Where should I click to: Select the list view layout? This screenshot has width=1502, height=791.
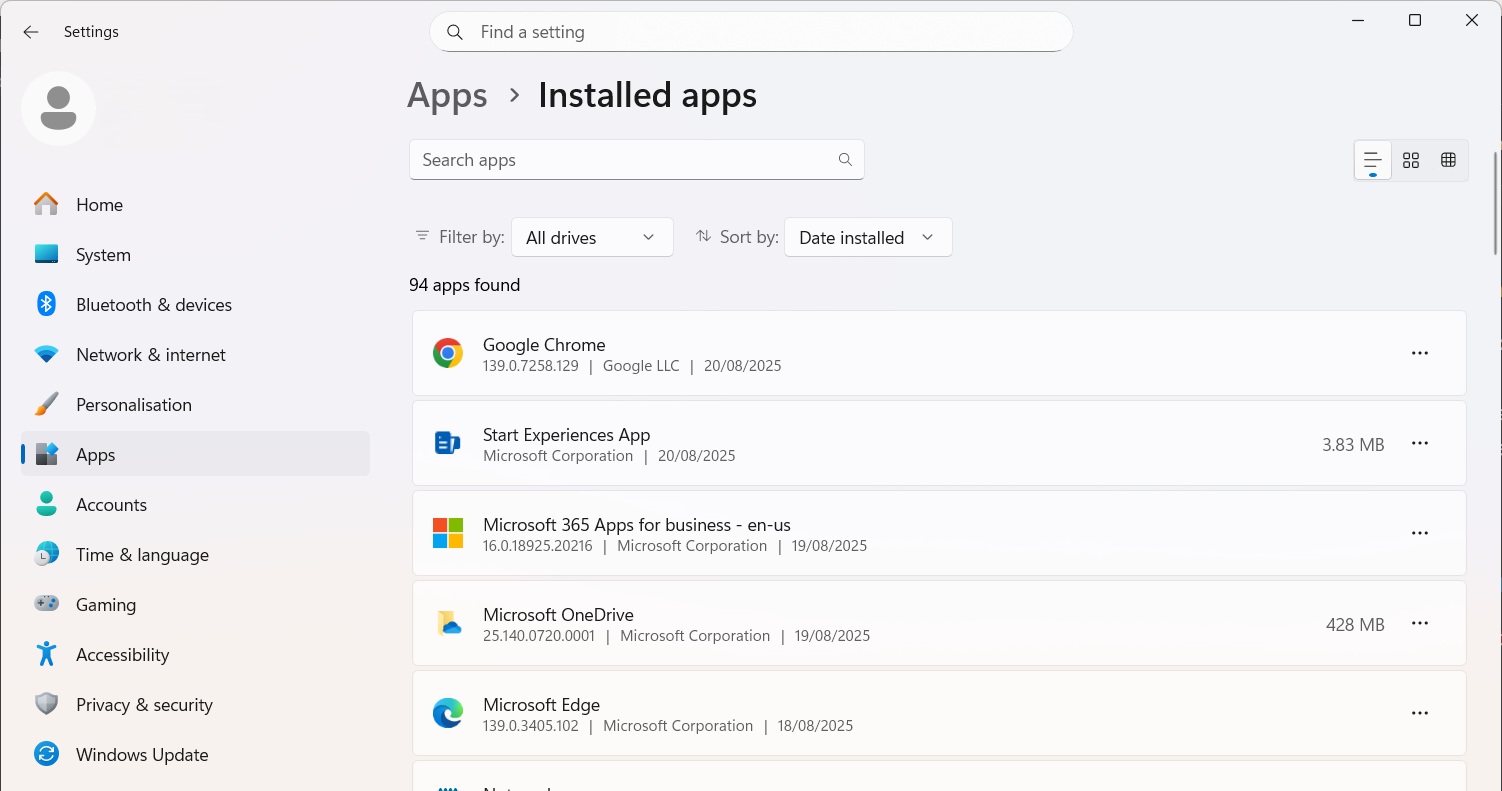pos(1373,160)
